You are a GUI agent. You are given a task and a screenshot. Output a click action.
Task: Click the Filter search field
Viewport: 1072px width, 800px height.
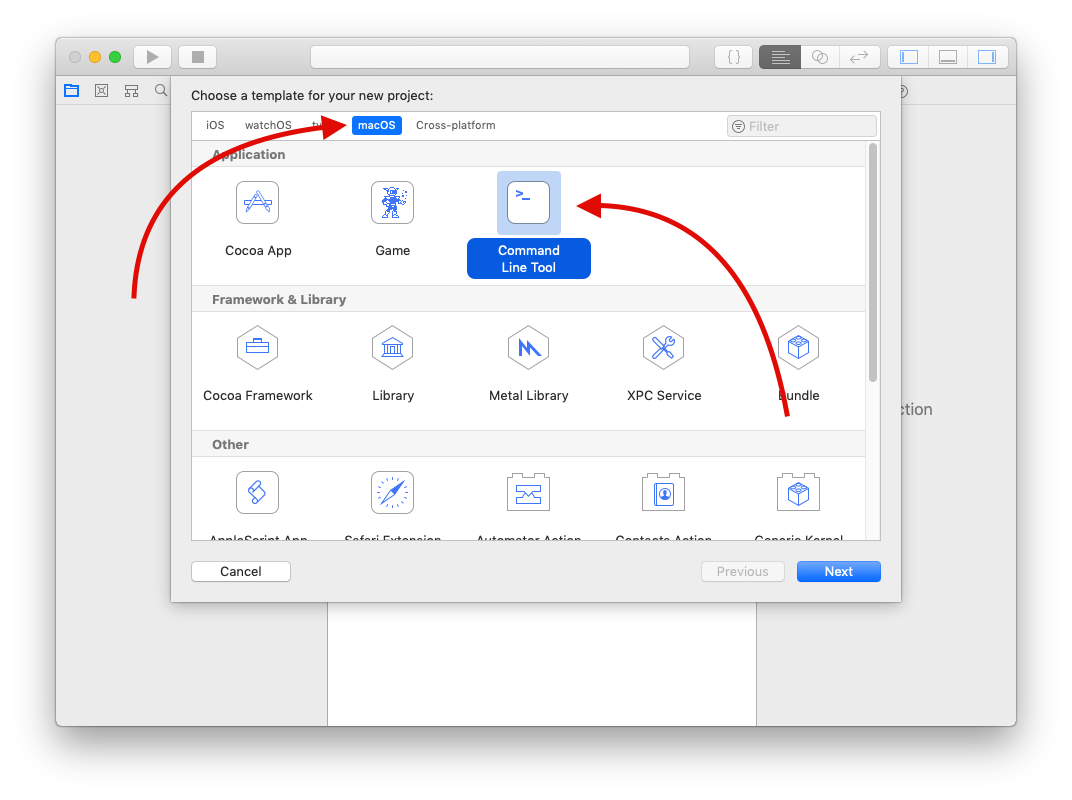[808, 126]
